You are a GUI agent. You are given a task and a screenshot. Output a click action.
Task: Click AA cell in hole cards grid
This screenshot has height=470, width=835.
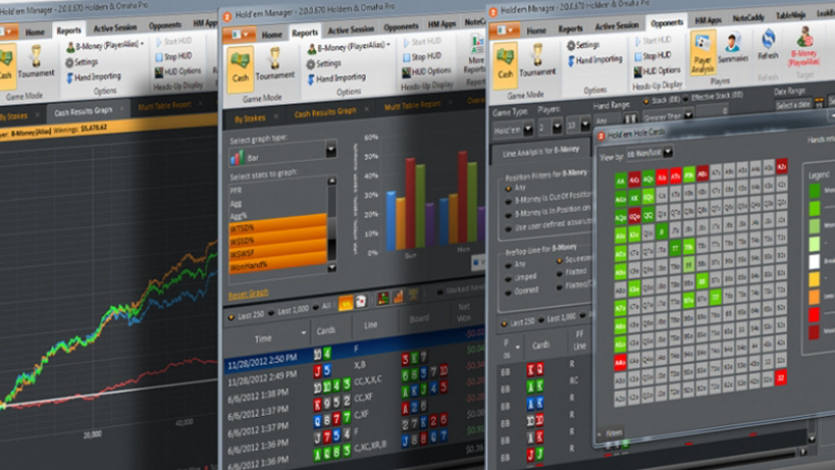[x=620, y=182]
